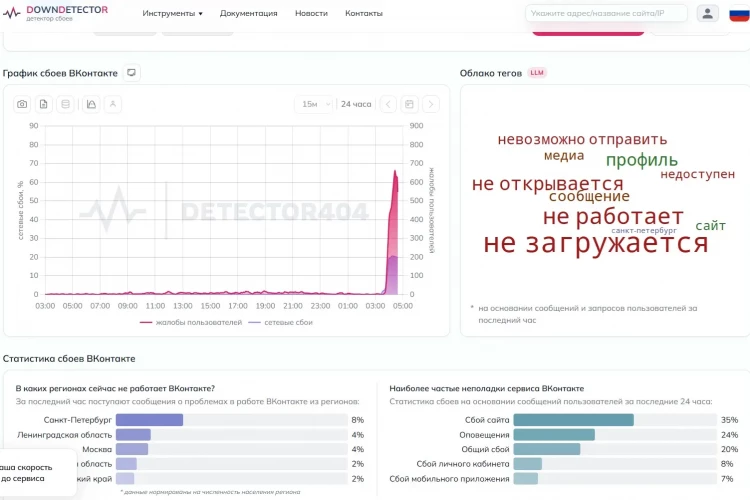Screen dimensions: 750x500
Task: Click the Downdetector logo in the header
Action: coord(55,13)
